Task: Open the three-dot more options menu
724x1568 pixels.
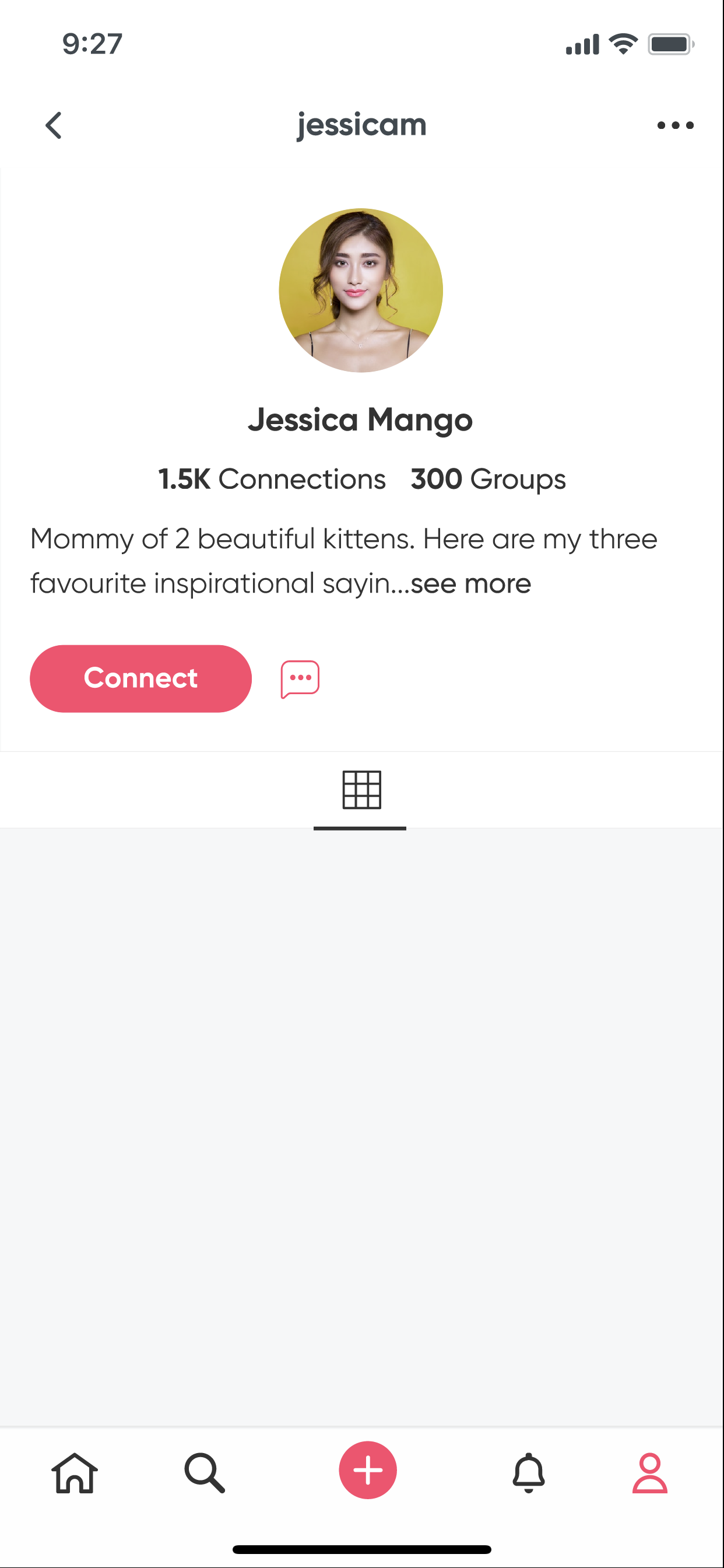Action: point(674,125)
